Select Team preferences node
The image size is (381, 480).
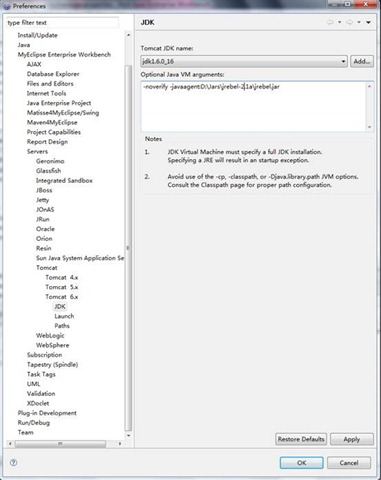(25, 432)
